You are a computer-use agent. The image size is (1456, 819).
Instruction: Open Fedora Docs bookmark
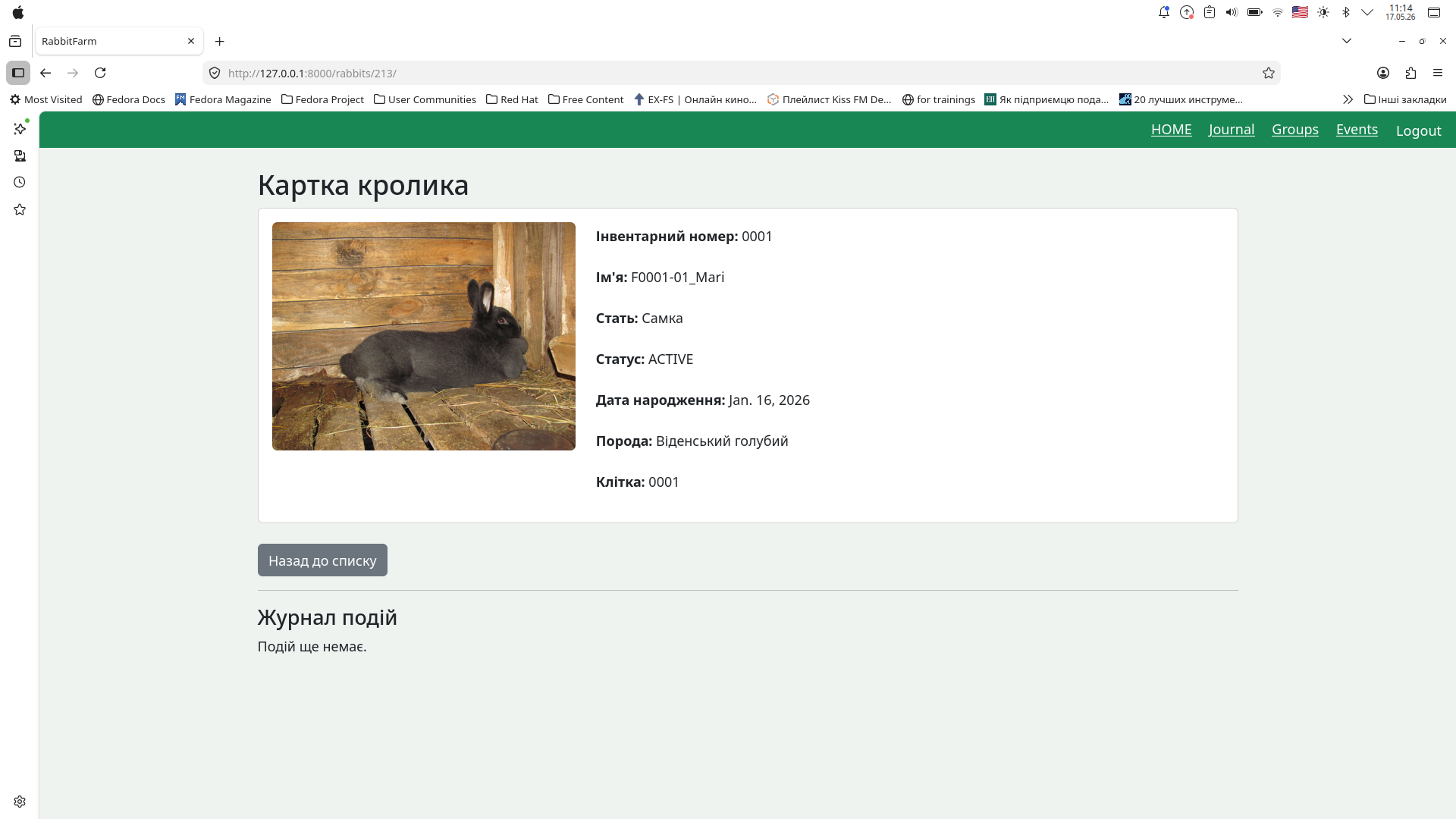128,99
